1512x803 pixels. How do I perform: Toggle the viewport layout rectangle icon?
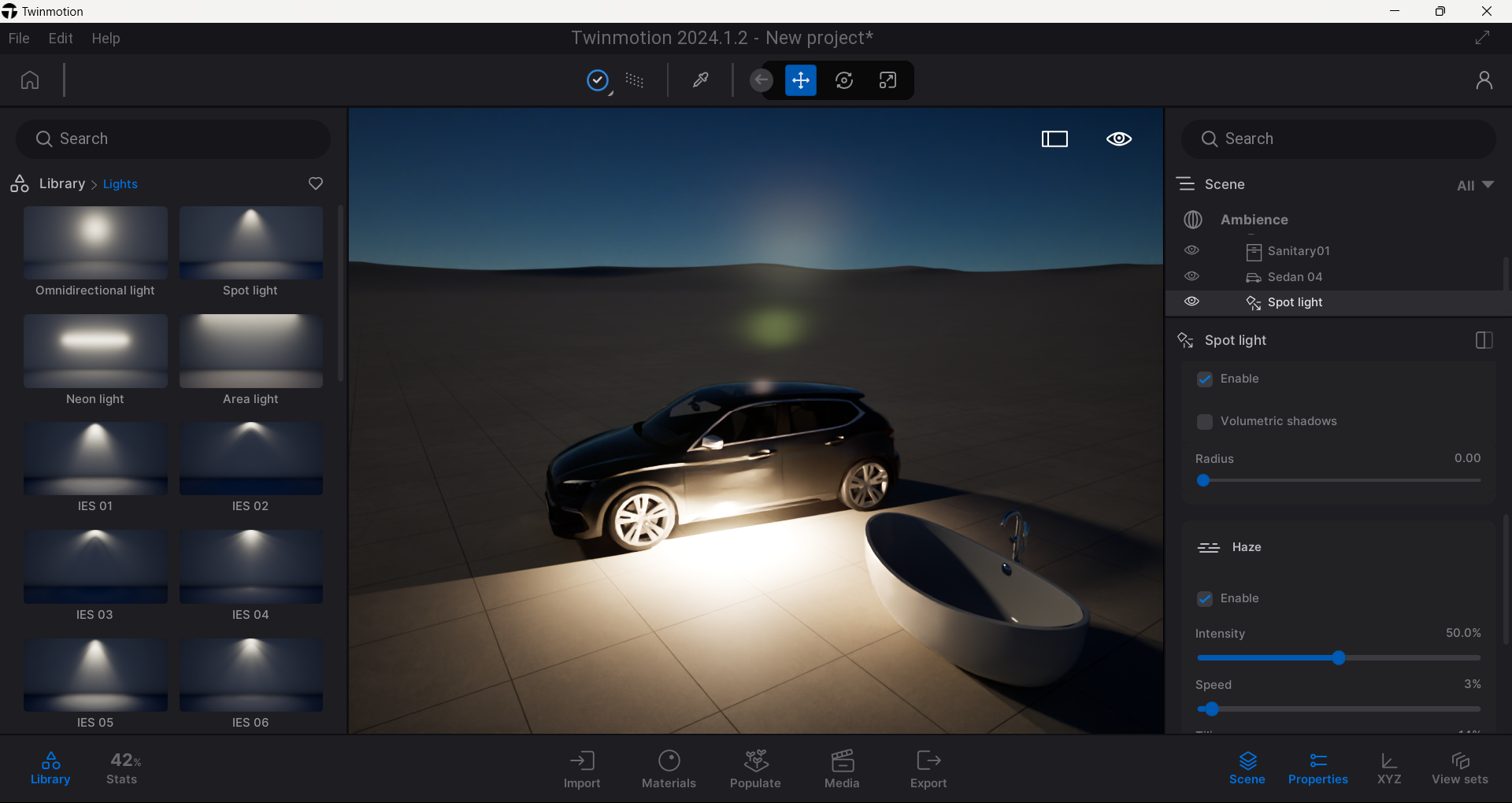1054,139
